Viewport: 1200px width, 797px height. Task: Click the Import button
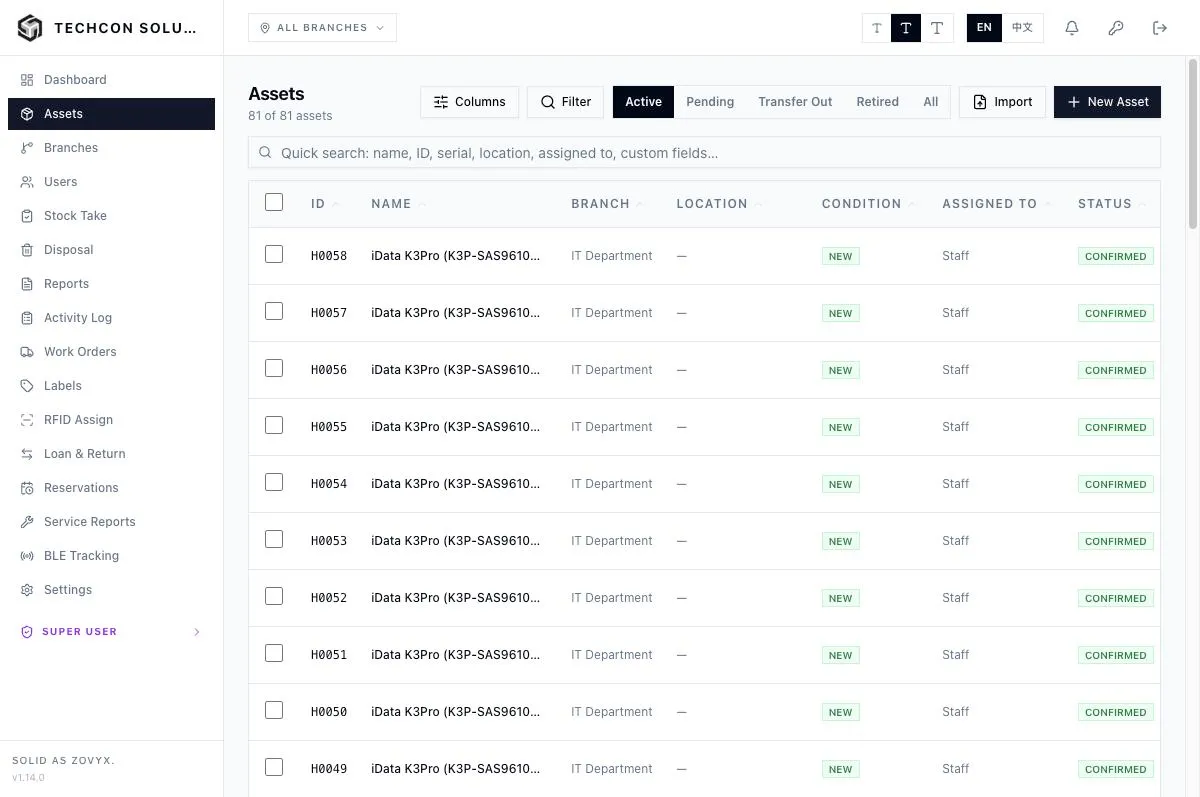[1002, 102]
